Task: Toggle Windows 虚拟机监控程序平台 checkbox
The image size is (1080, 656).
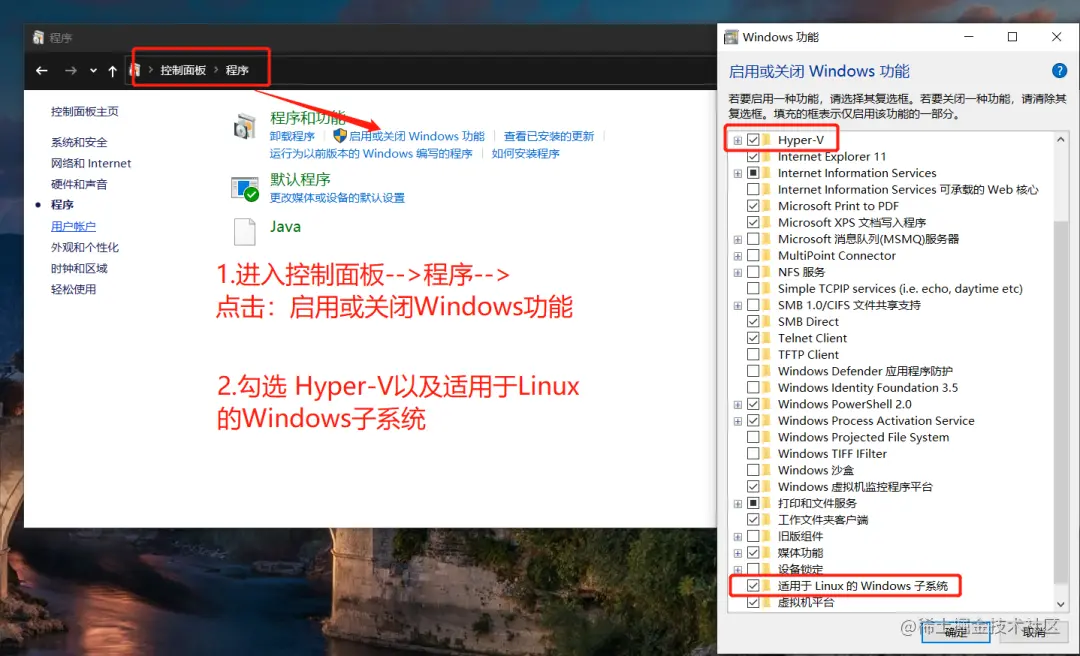Action: (753, 487)
